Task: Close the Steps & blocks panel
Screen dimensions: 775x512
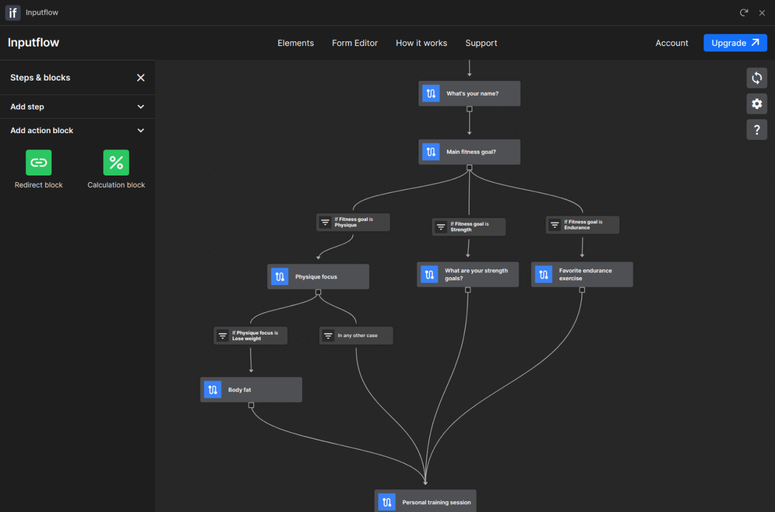Action: tap(141, 78)
